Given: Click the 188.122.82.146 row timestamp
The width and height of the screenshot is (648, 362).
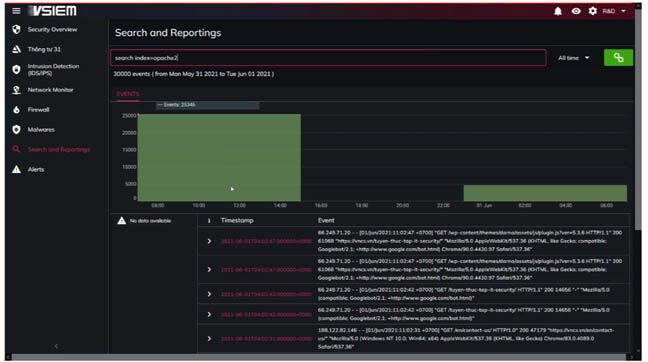Looking at the screenshot, I should pyautogui.click(x=266, y=338).
